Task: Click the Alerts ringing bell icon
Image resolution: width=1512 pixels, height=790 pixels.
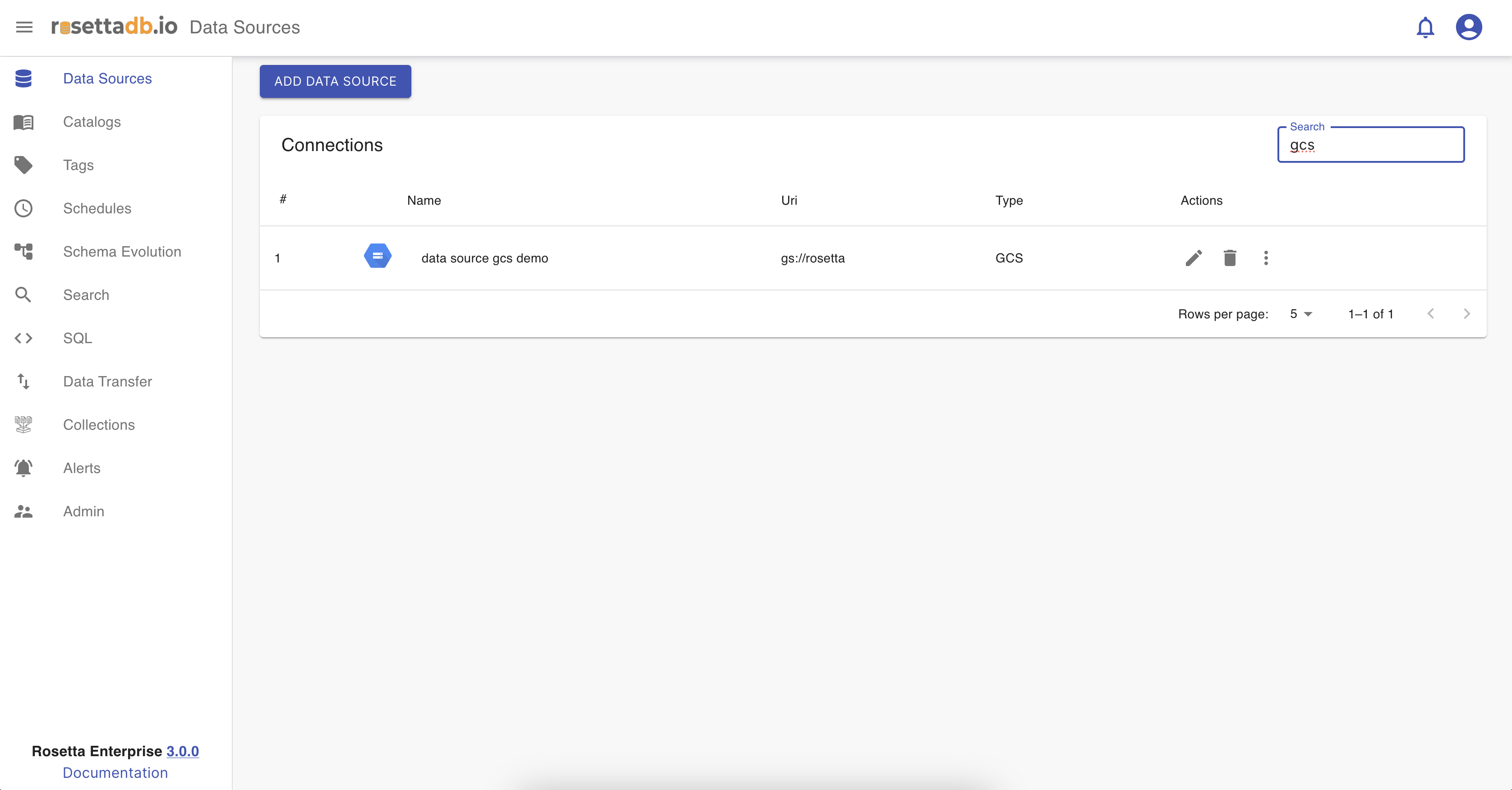Action: tap(23, 468)
